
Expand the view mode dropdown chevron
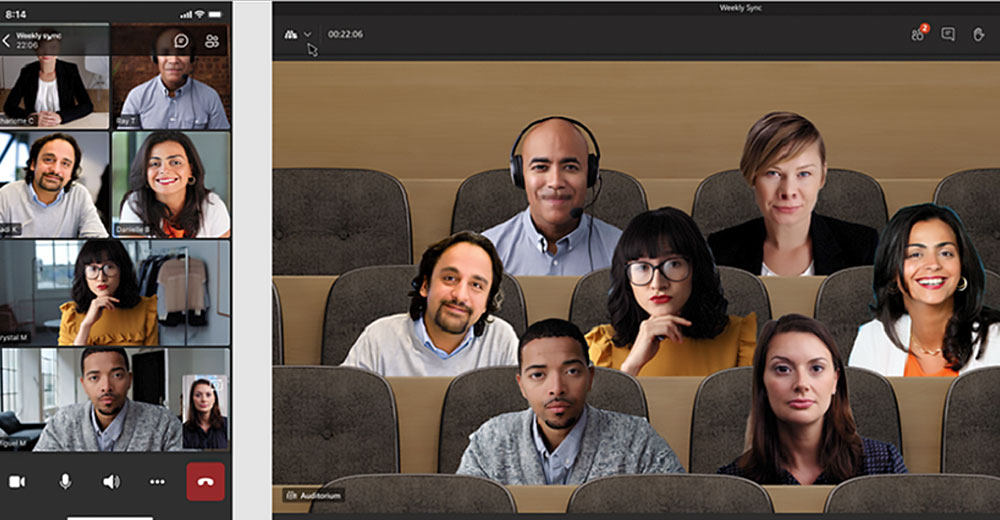pyautogui.click(x=308, y=34)
